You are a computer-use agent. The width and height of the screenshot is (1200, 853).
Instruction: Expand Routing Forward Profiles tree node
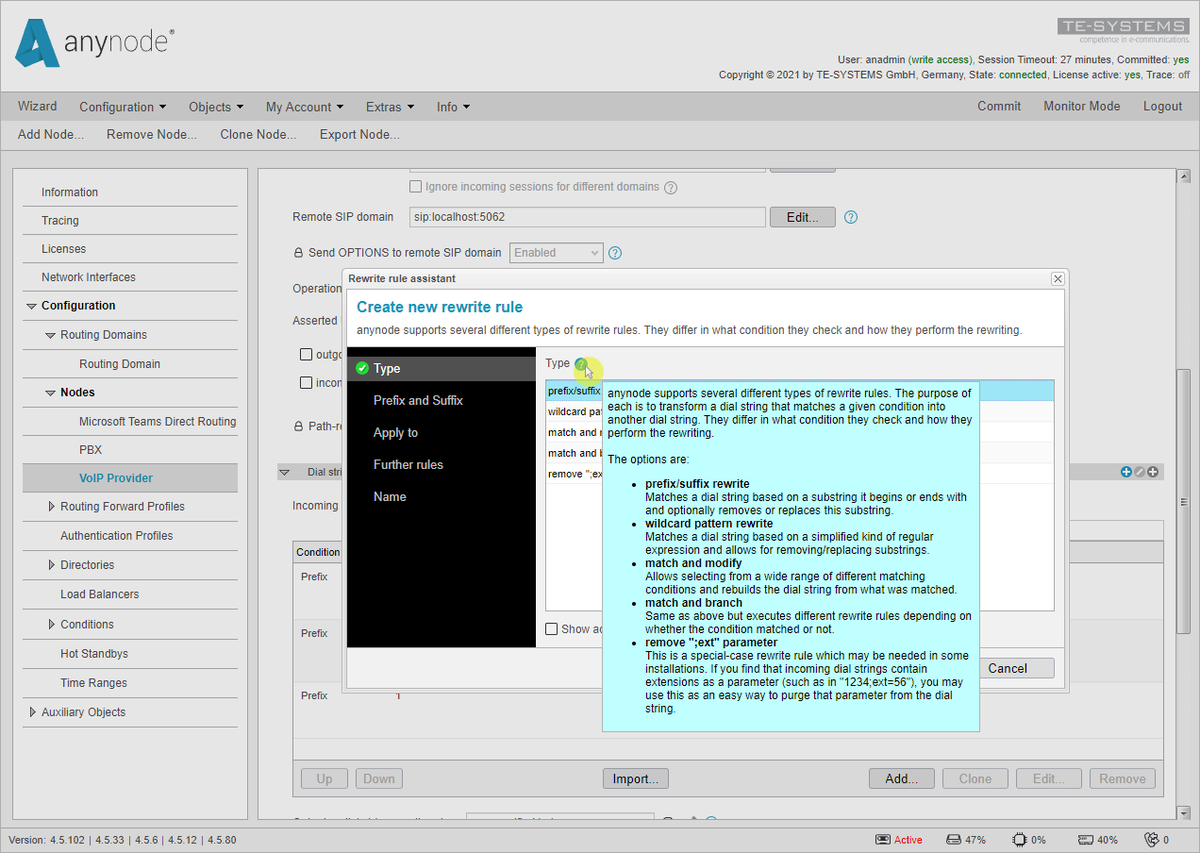tap(51, 507)
